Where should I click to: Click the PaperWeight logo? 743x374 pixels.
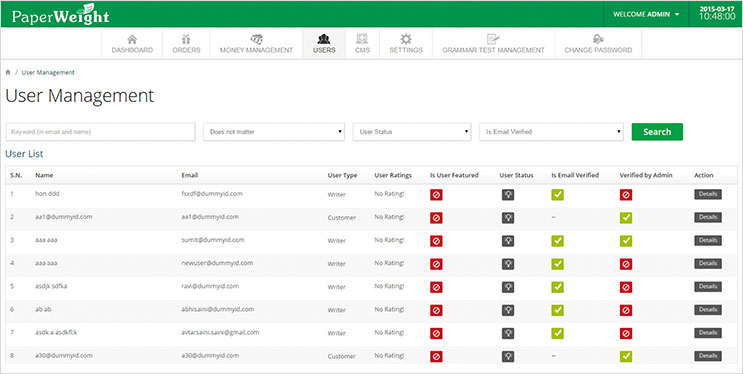click(60, 15)
